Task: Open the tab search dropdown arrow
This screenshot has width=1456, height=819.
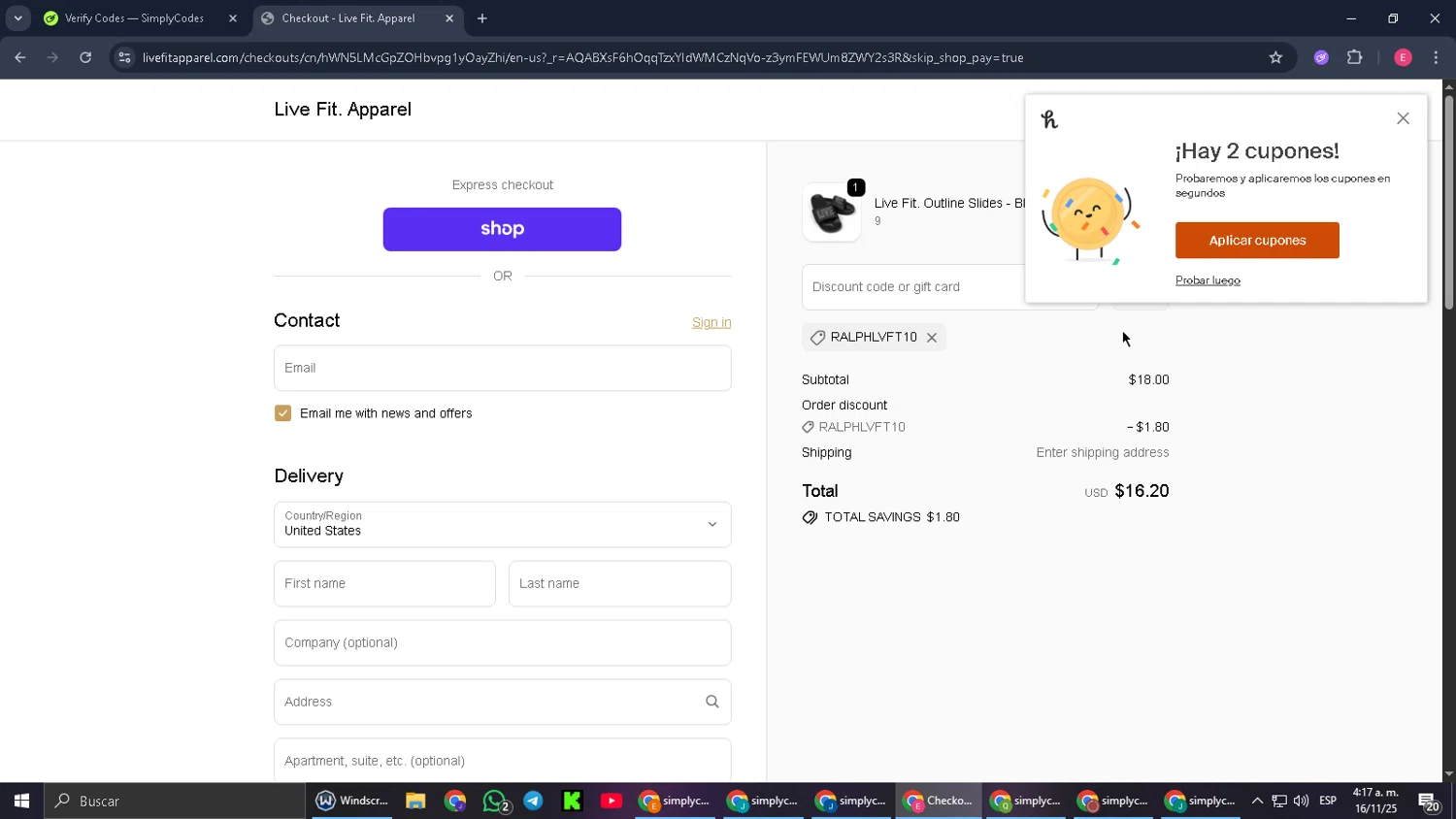Action: coord(17,18)
